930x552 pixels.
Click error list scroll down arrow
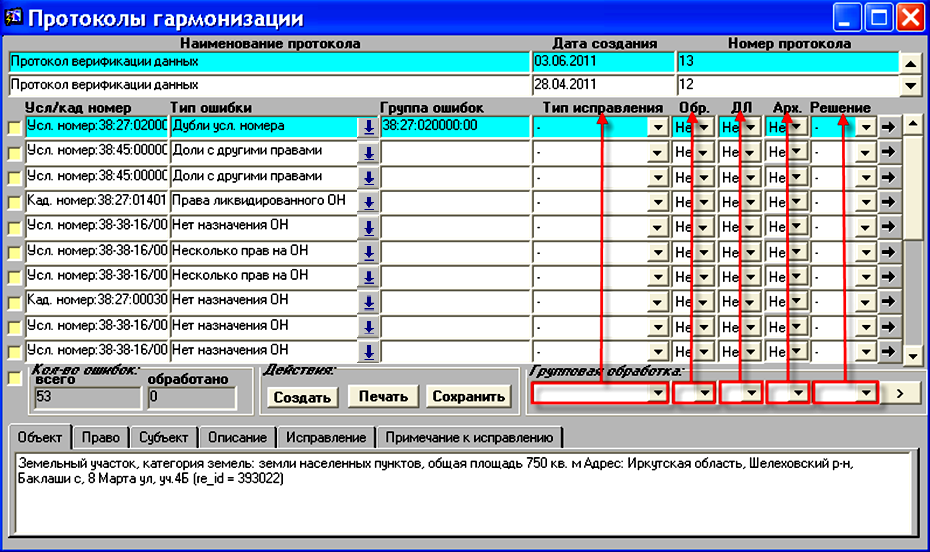[912, 356]
